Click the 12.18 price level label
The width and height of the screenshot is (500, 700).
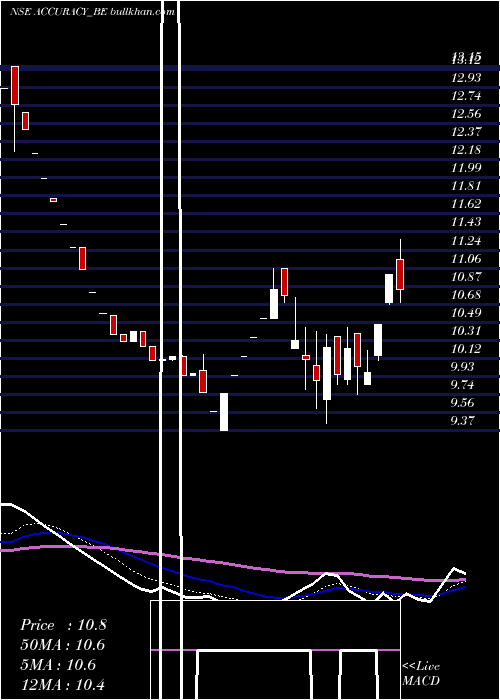tap(466, 150)
